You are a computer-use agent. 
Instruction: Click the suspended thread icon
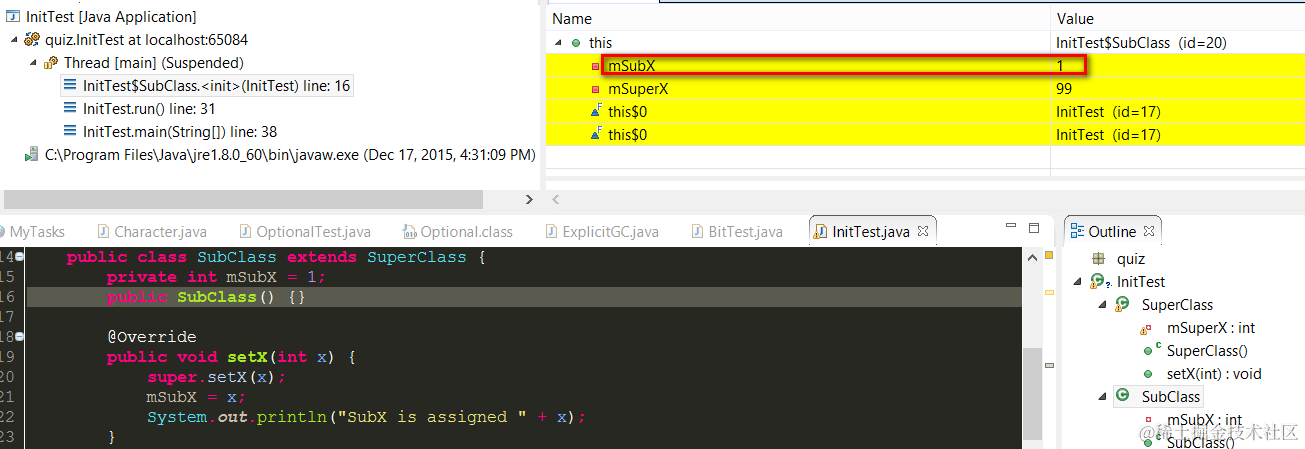(51, 63)
